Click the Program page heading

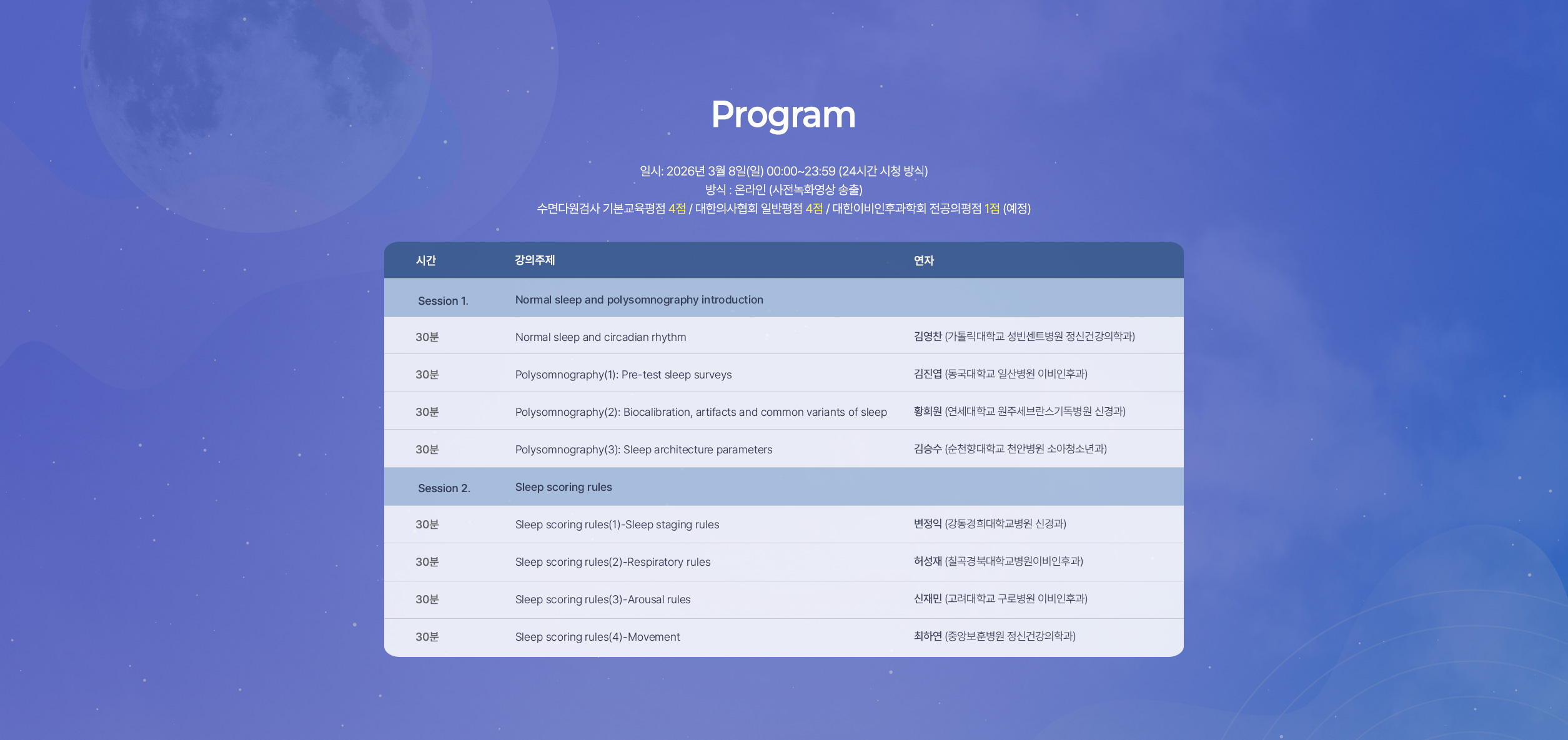pyautogui.click(x=783, y=115)
